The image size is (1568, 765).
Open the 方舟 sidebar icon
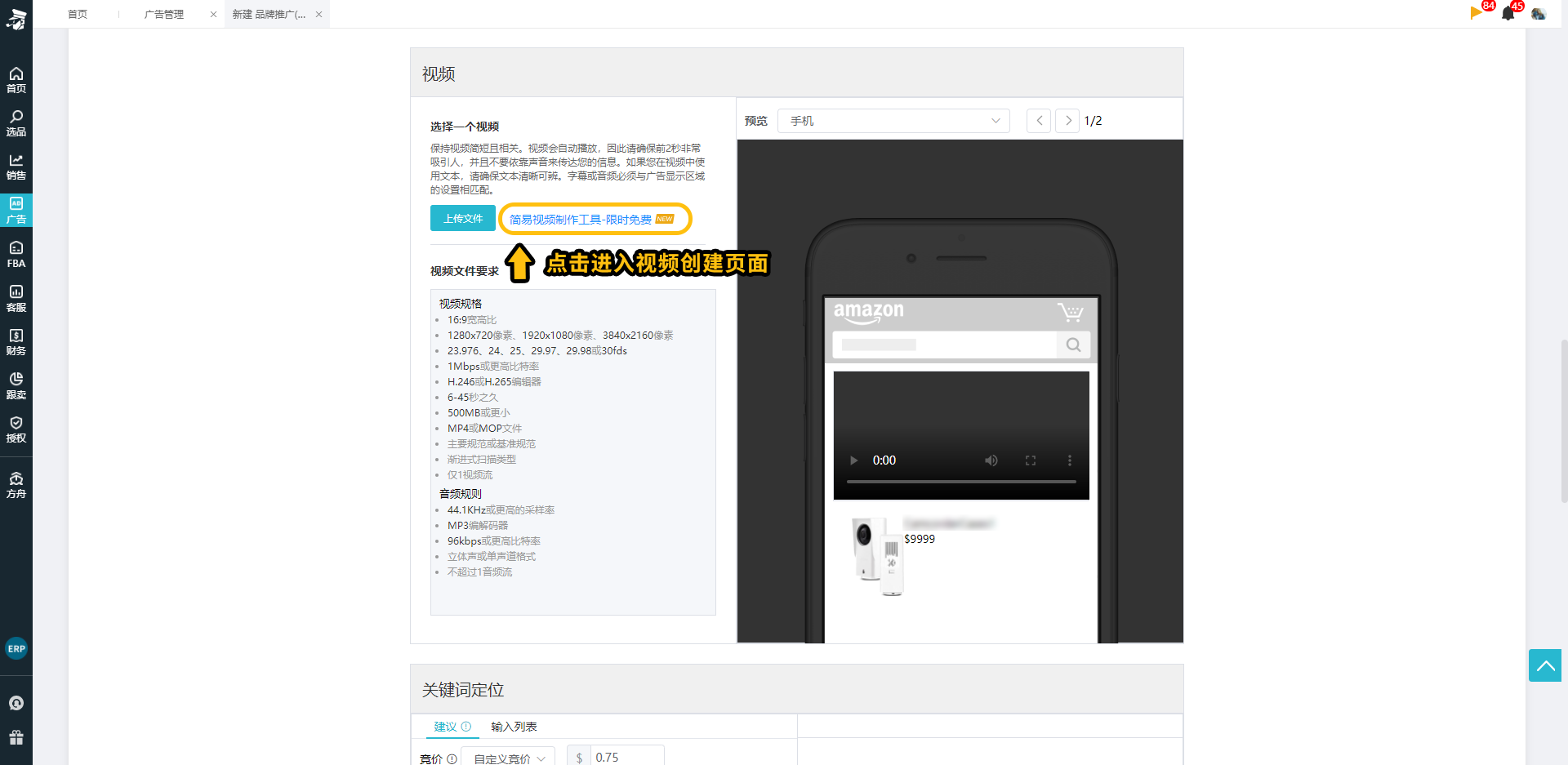tap(16, 485)
